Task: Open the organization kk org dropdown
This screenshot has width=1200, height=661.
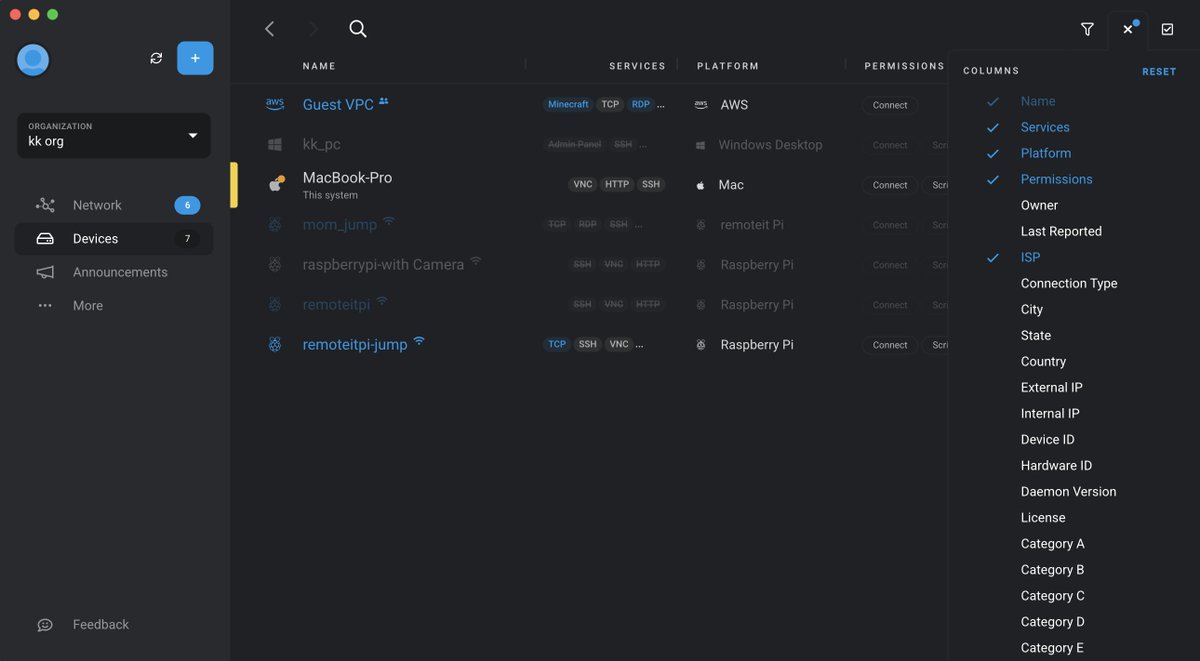Action: click(114, 135)
